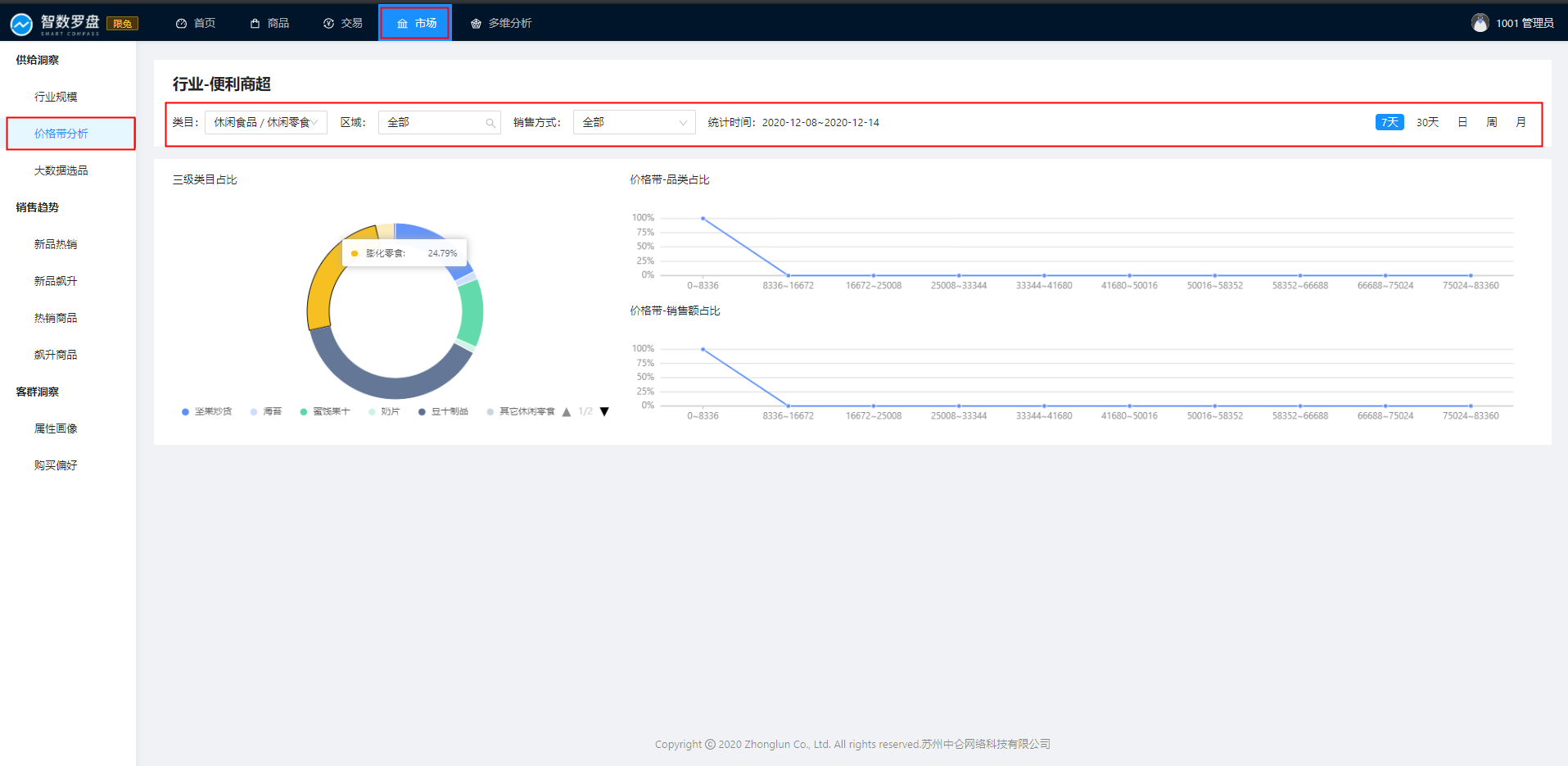
Task: Open 行业规模 in the sidebar
Action: pos(56,97)
